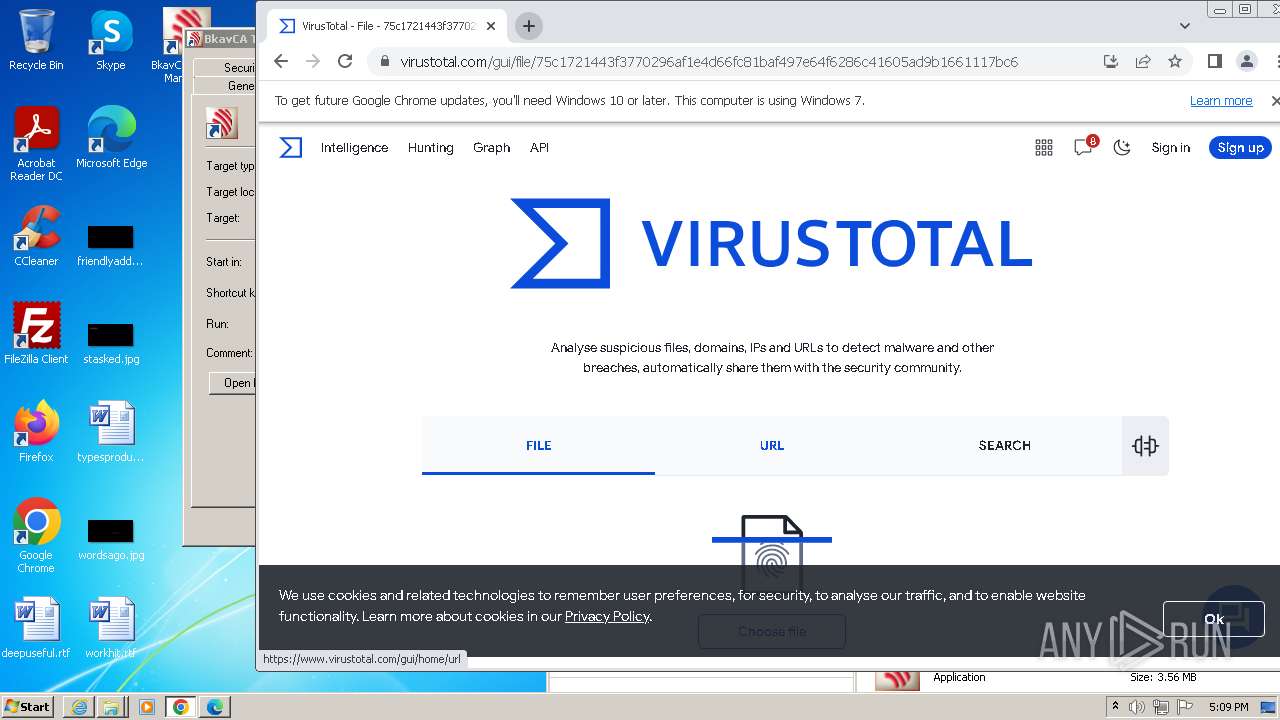The height and width of the screenshot is (720, 1280).
Task: Open Graph in the VirusTotal menu
Action: tap(491, 147)
